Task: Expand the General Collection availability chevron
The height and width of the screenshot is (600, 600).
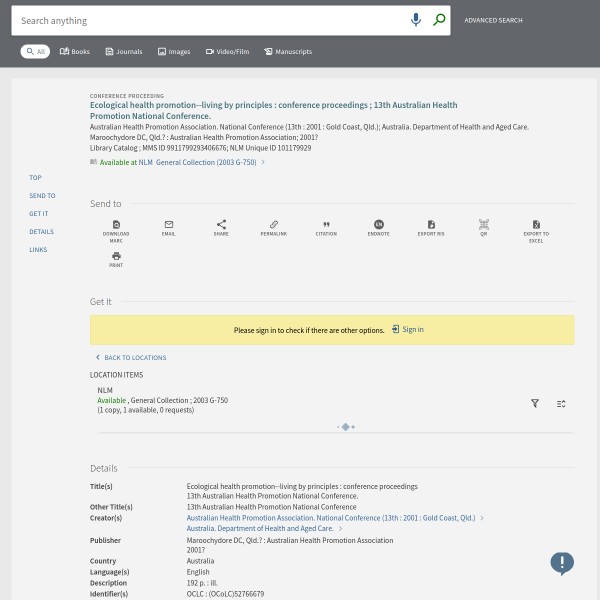Action: tap(263, 162)
